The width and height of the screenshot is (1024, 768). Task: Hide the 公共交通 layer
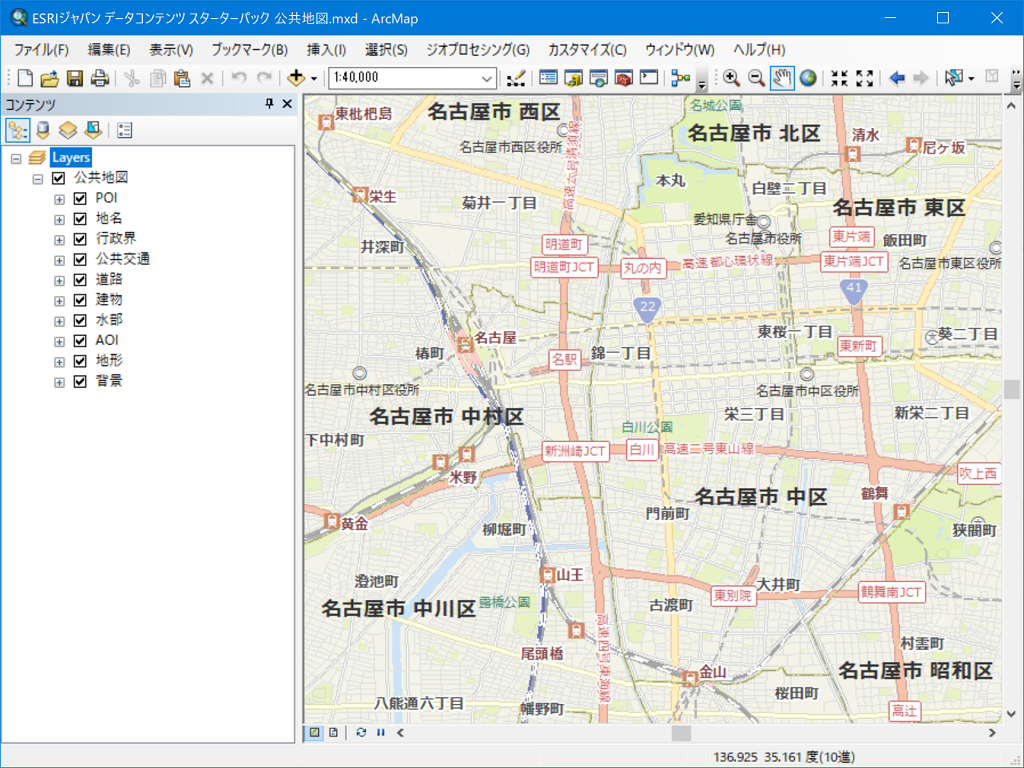pyautogui.click(x=80, y=259)
